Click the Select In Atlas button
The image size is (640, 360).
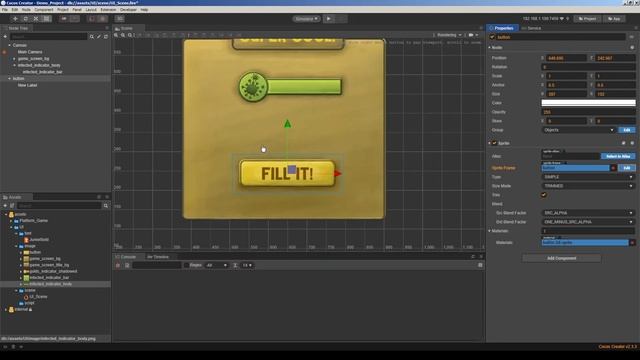(618, 156)
